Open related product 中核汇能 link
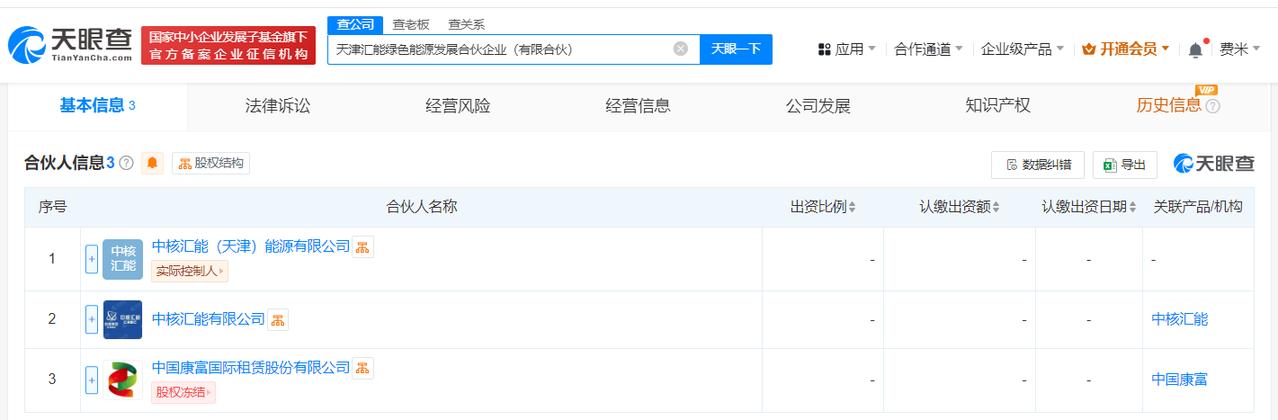 [x=1180, y=319]
